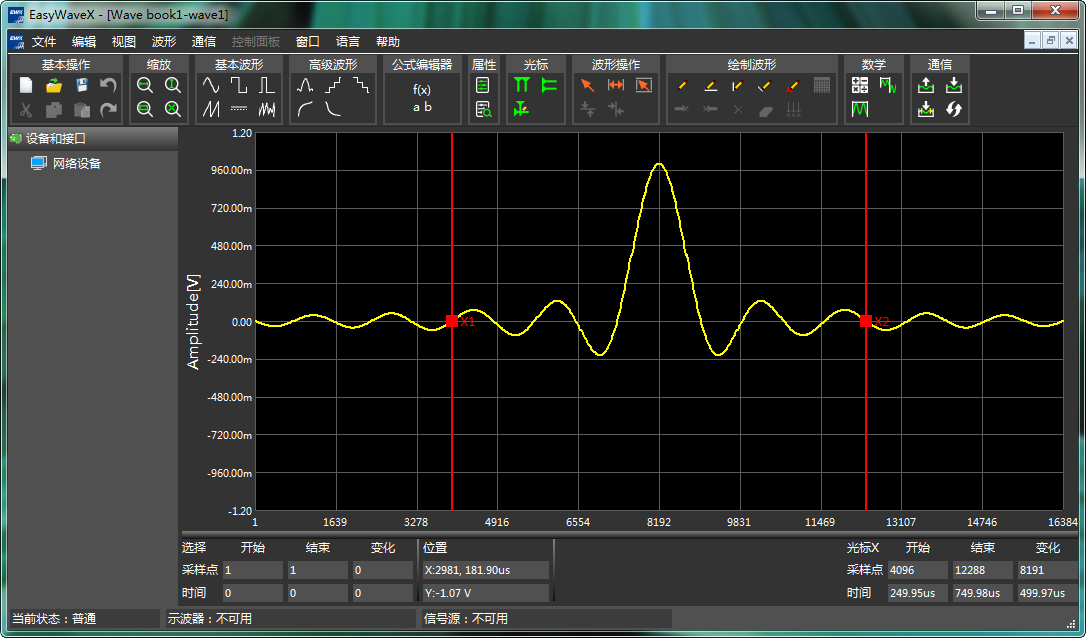The width and height of the screenshot is (1086, 638).
Task: Open the 语言 menu
Action: tap(347, 42)
